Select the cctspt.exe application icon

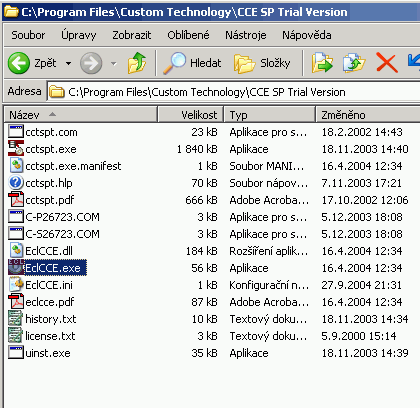(x=16, y=149)
